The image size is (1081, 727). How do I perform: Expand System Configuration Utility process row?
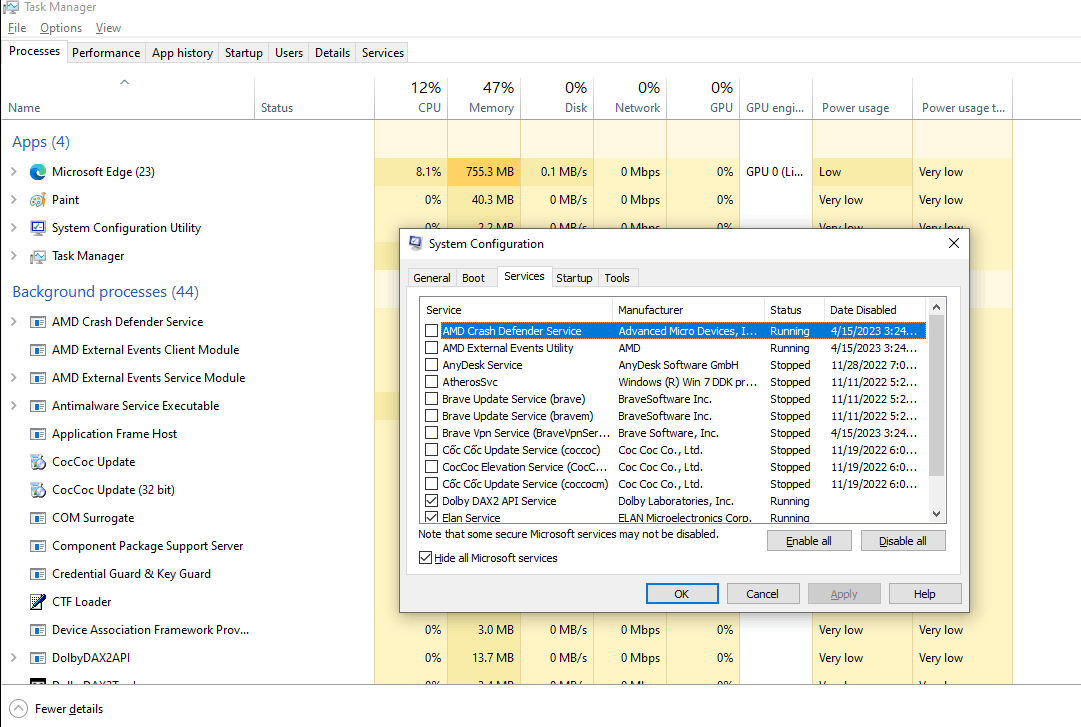pyautogui.click(x=14, y=227)
